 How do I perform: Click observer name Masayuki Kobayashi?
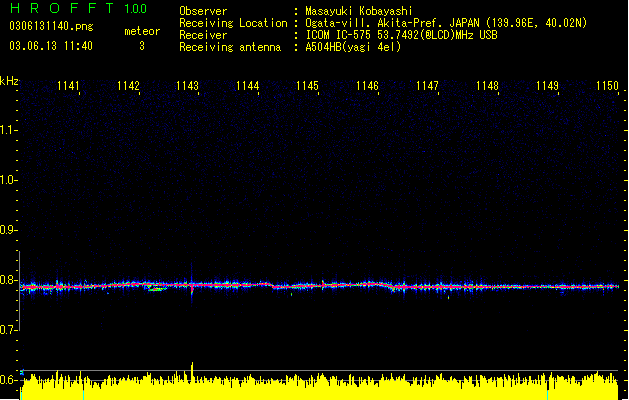359,11
